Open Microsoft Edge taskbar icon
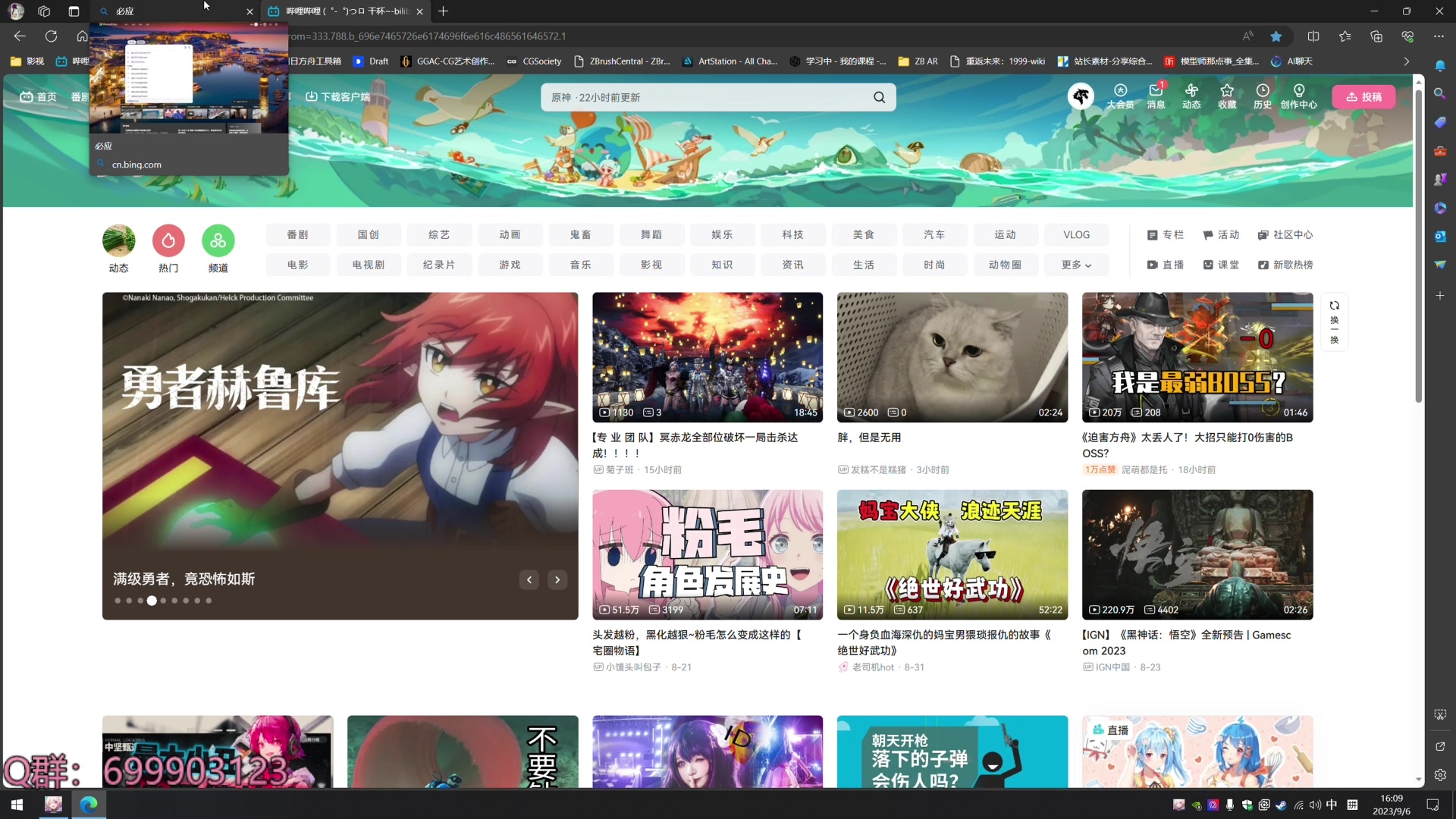This screenshot has height=819, width=1456. [x=89, y=805]
